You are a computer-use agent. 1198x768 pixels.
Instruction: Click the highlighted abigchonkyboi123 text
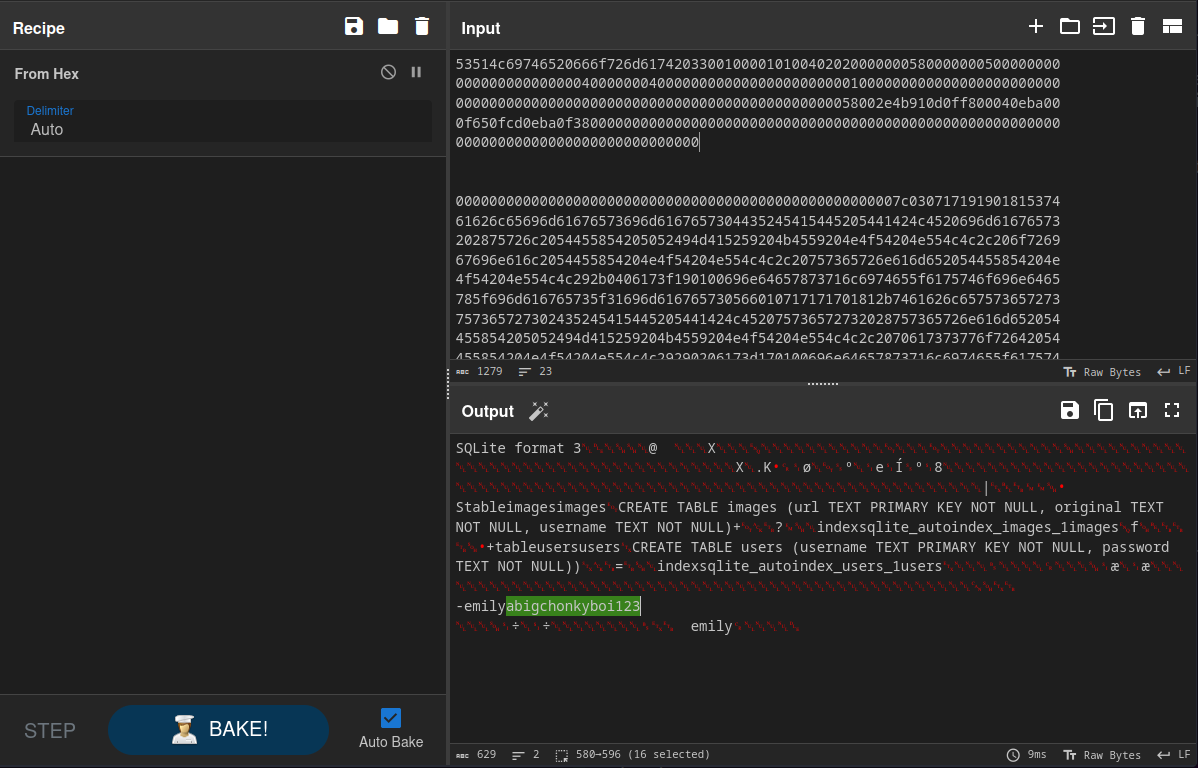pyautogui.click(x=573, y=606)
